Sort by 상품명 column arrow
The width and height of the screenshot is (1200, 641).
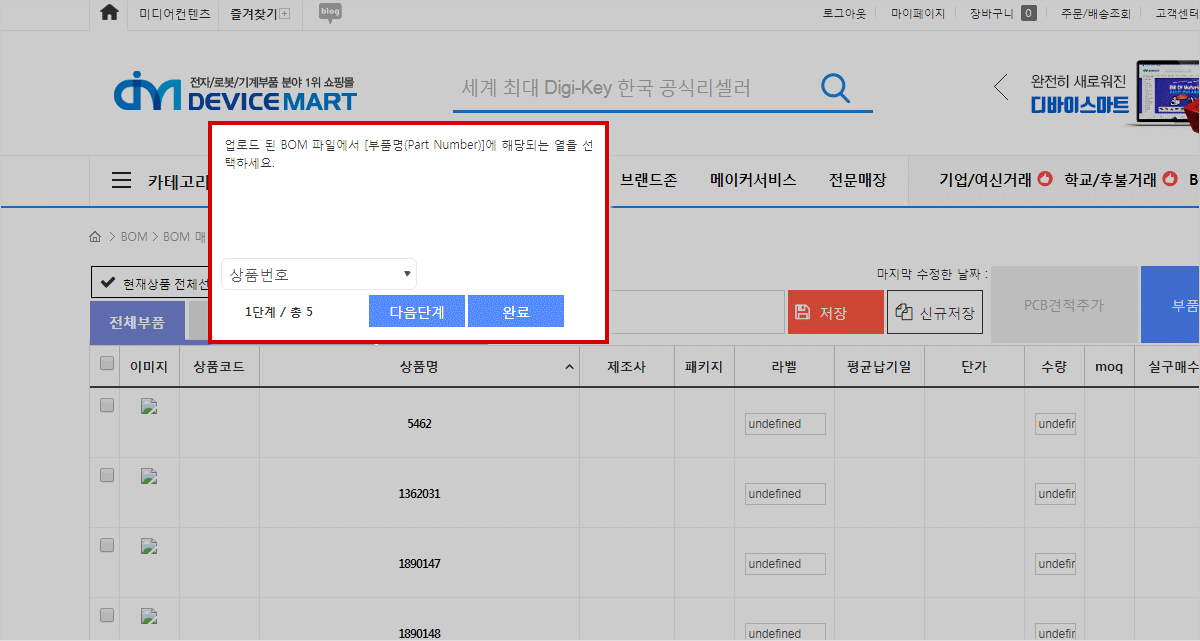pos(569,368)
